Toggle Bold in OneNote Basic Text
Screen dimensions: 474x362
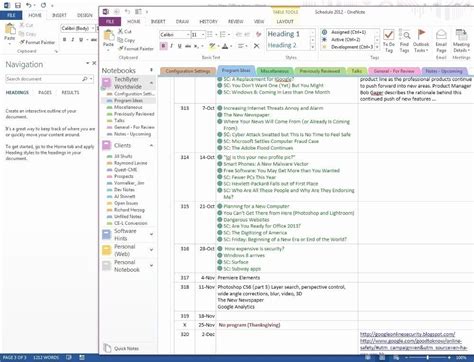(163, 46)
